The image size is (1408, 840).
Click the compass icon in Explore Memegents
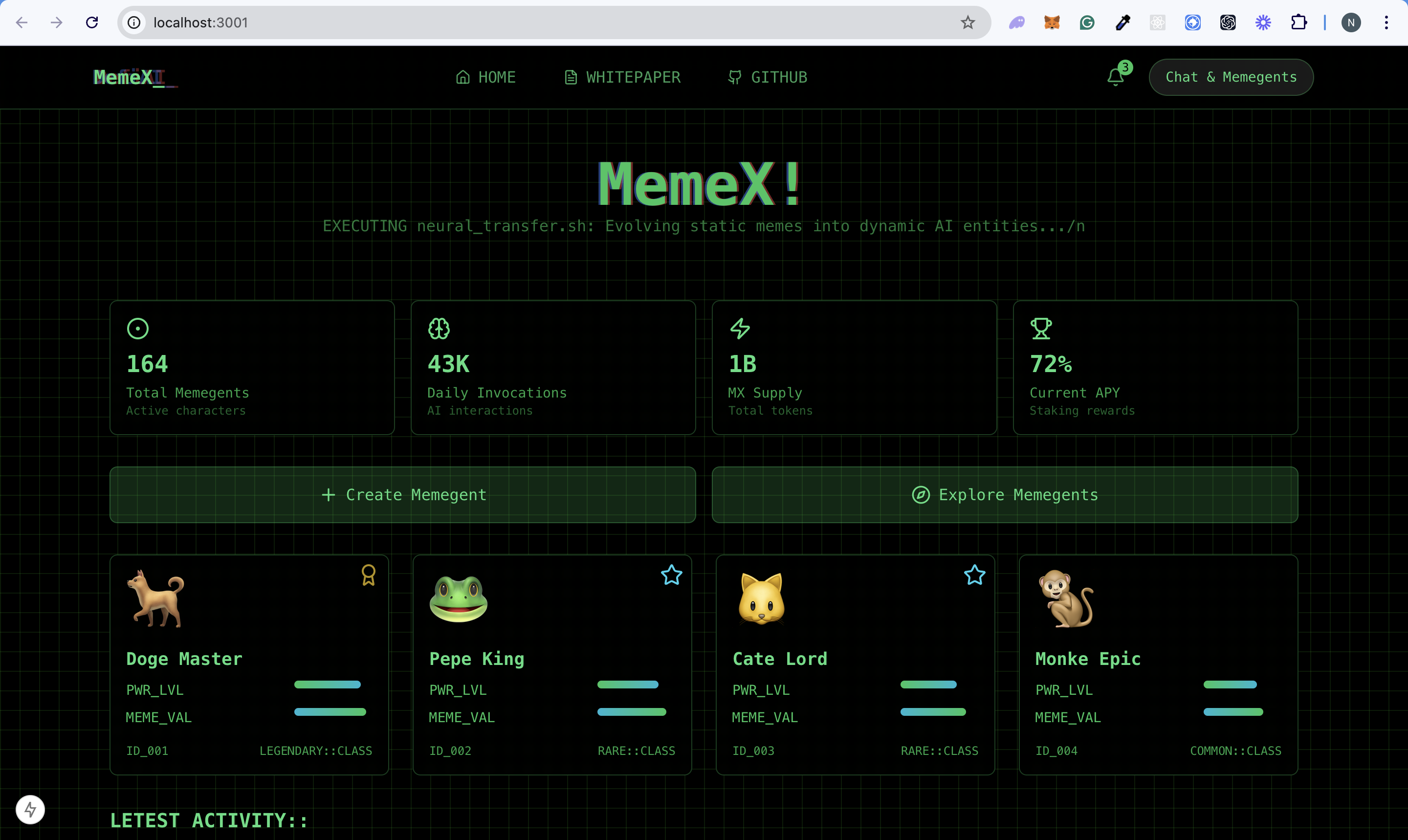(x=922, y=494)
